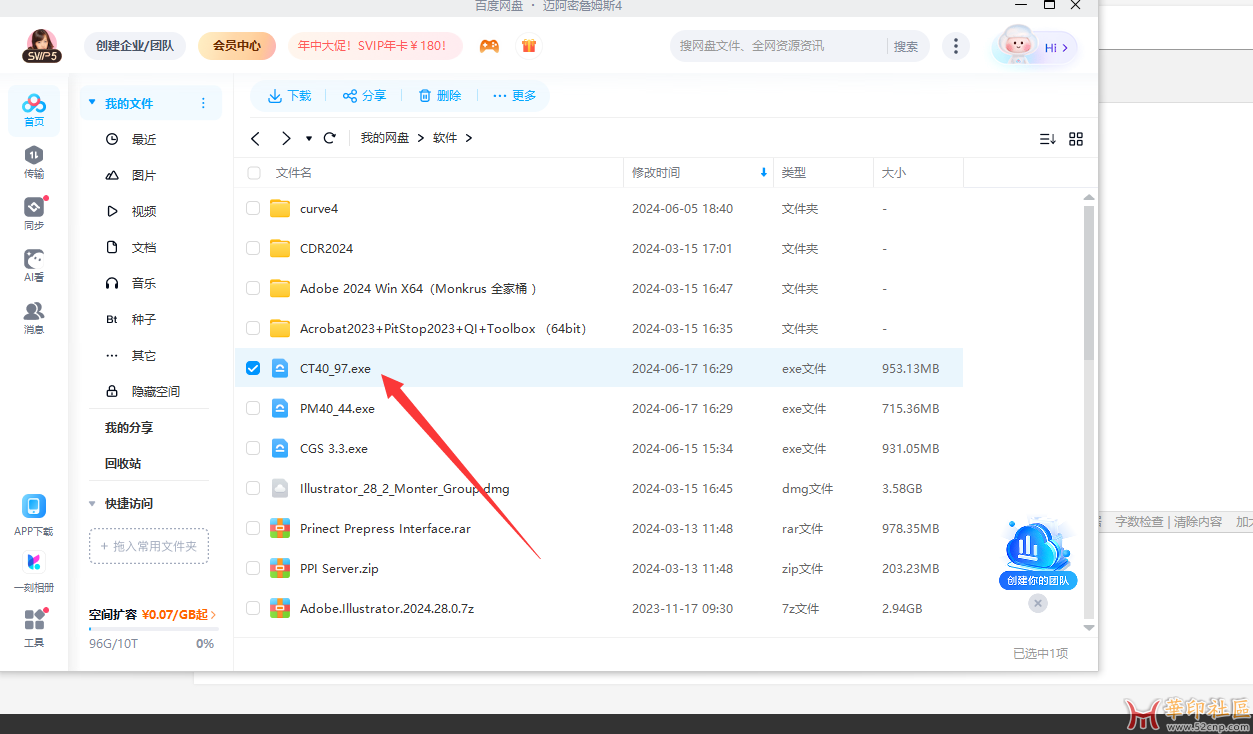The image size is (1253, 734).
Task: Open the 消息 messages sidebar icon
Action: coord(34,318)
